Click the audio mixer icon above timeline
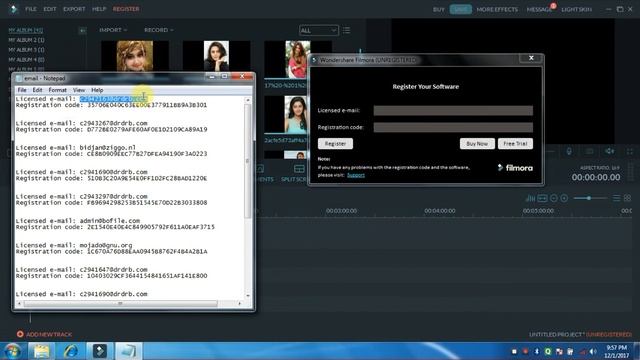The image size is (640, 360). click(x=530, y=198)
